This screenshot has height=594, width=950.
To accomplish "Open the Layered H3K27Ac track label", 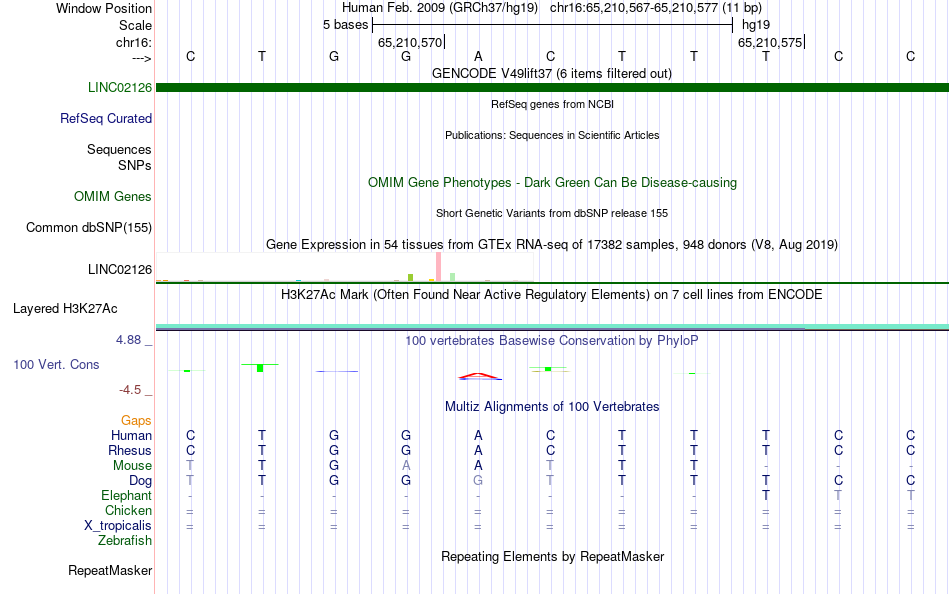I will coord(65,309).
